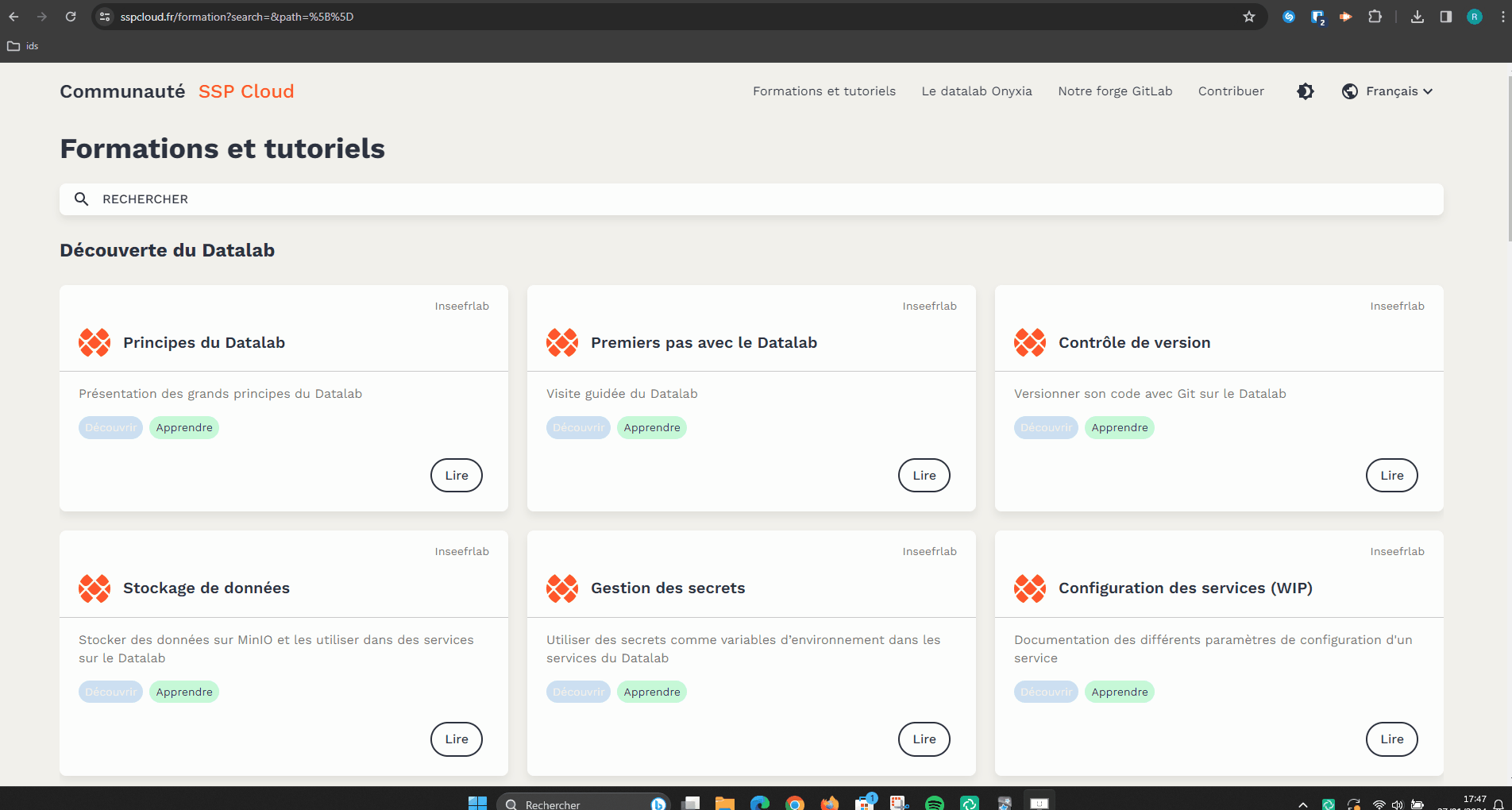Click the magnifier icon in search bar

tap(81, 199)
